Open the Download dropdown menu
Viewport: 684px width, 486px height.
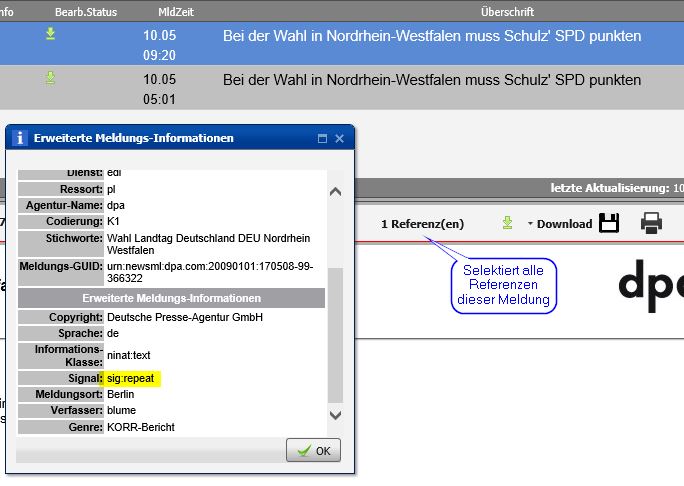(559, 224)
